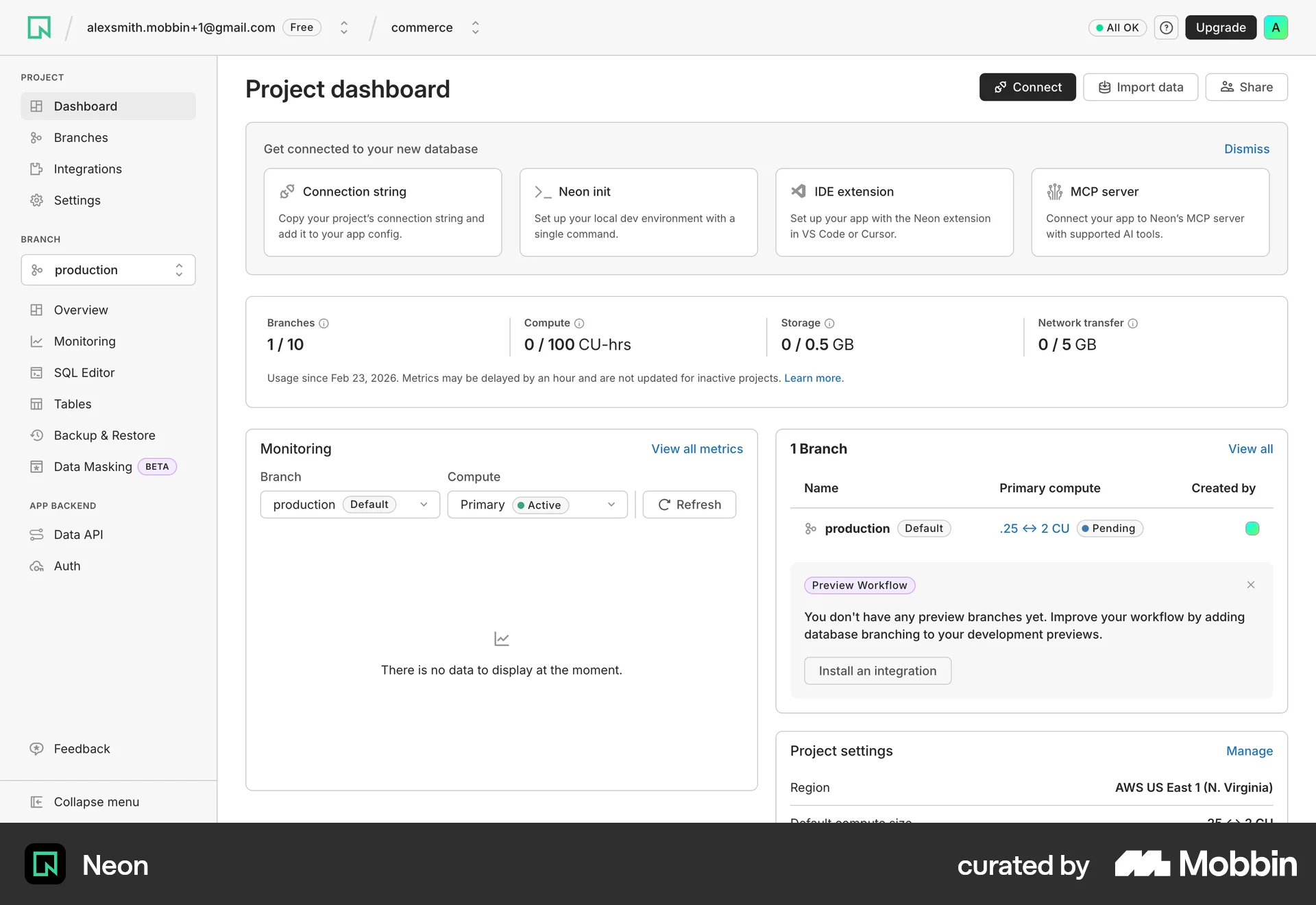Click the Collapse menu label
This screenshot has height=905, width=1316.
point(97,802)
